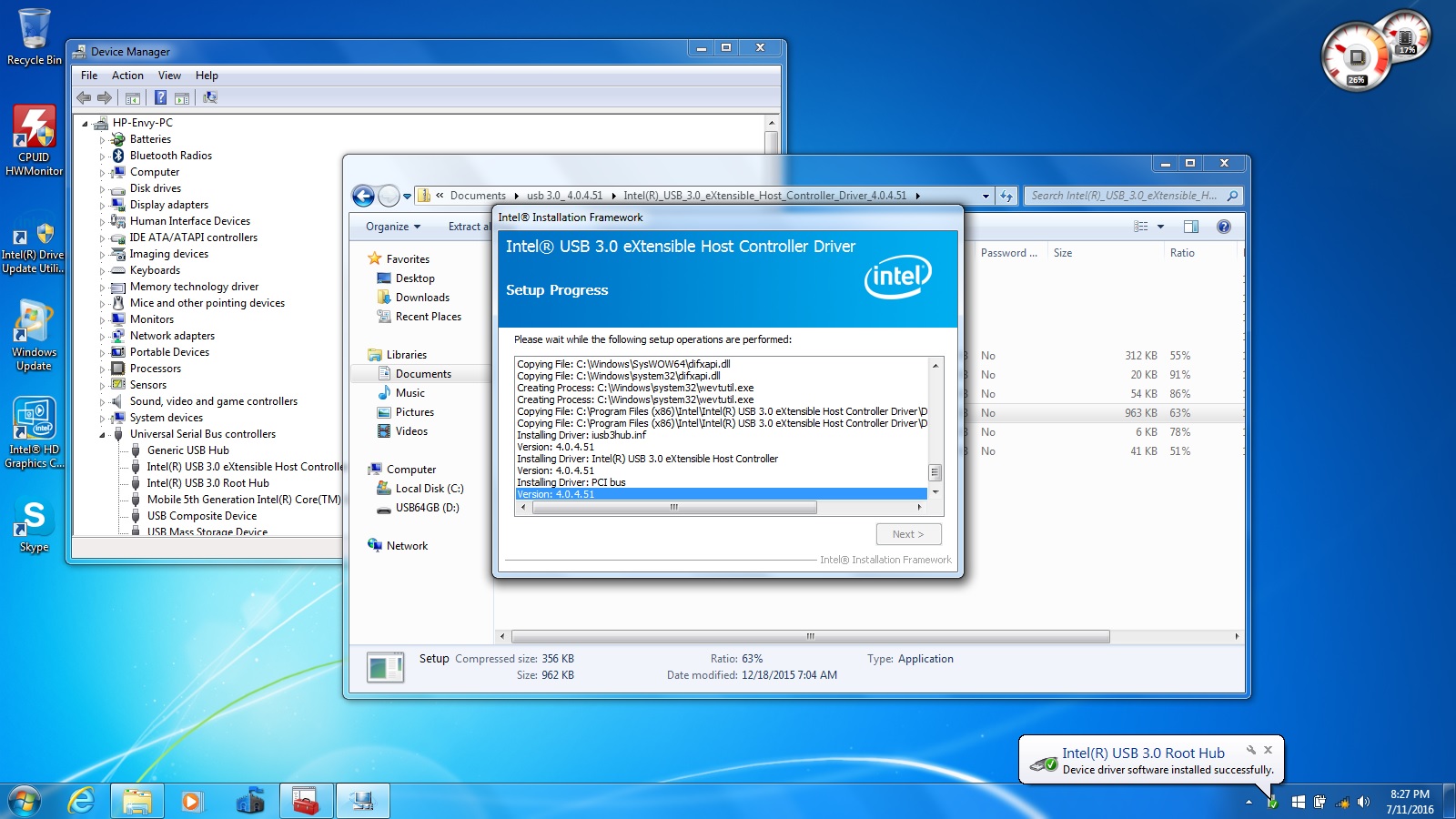Image resolution: width=1456 pixels, height=819 pixels.
Task: Open Help menu in Device Manager
Action: 207,76
